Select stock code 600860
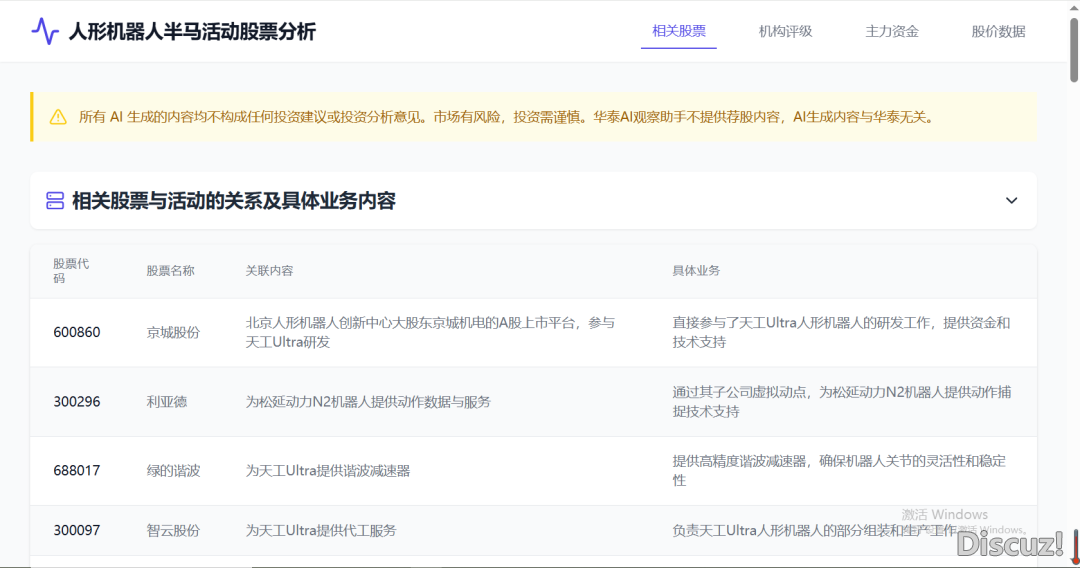Screen dimensions: 1080x568 tap(76, 333)
